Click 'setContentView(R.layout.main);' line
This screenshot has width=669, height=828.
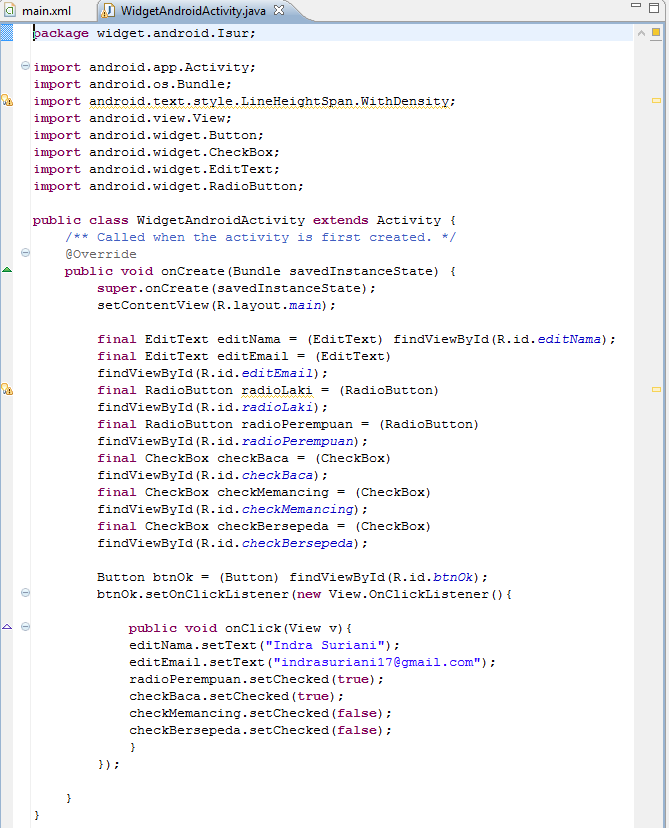216,305
